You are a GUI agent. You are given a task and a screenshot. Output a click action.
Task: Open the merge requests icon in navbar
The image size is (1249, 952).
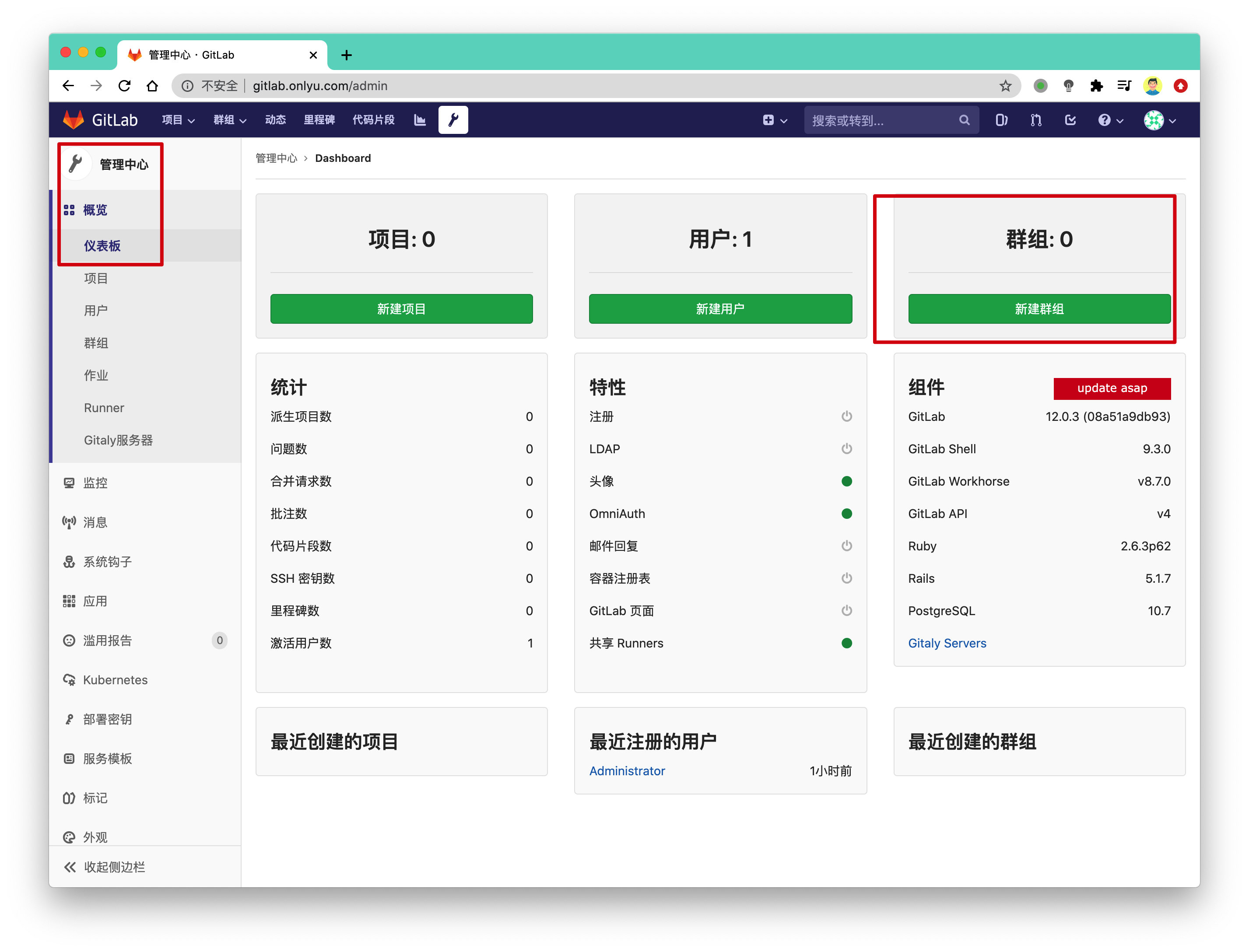point(1036,119)
